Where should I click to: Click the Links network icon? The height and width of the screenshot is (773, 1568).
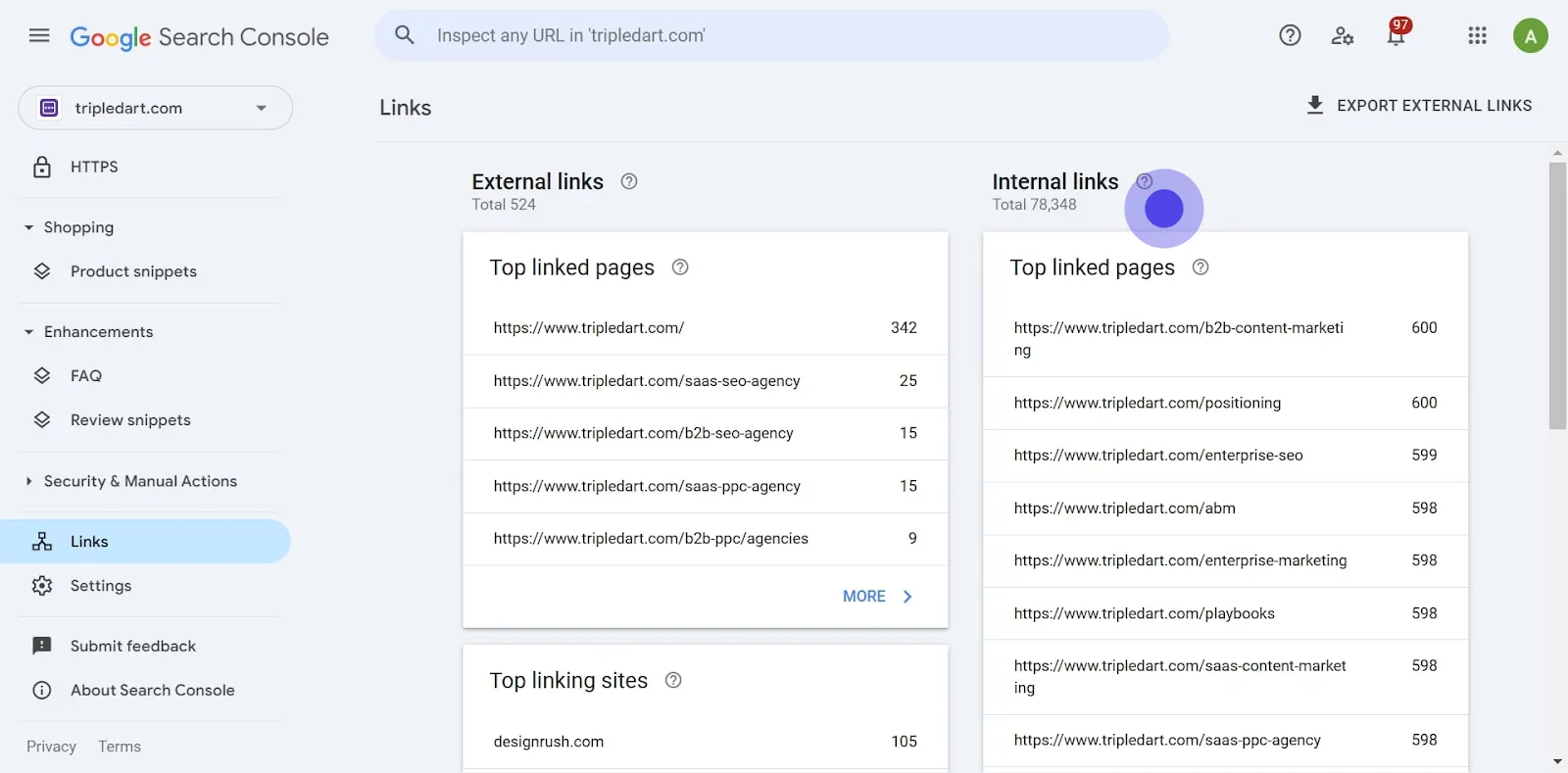[41, 541]
